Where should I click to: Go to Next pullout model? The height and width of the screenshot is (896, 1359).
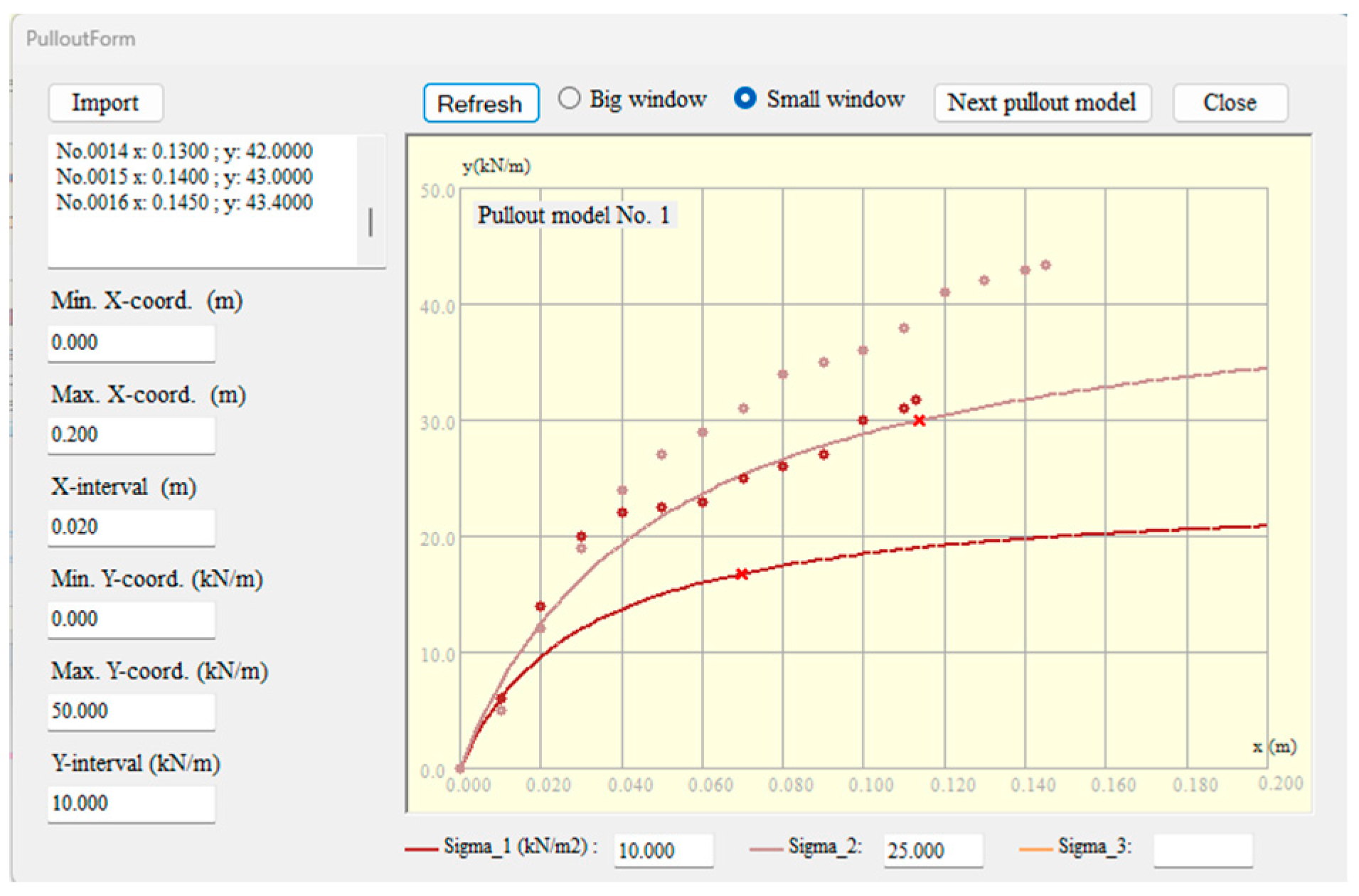tap(1041, 103)
